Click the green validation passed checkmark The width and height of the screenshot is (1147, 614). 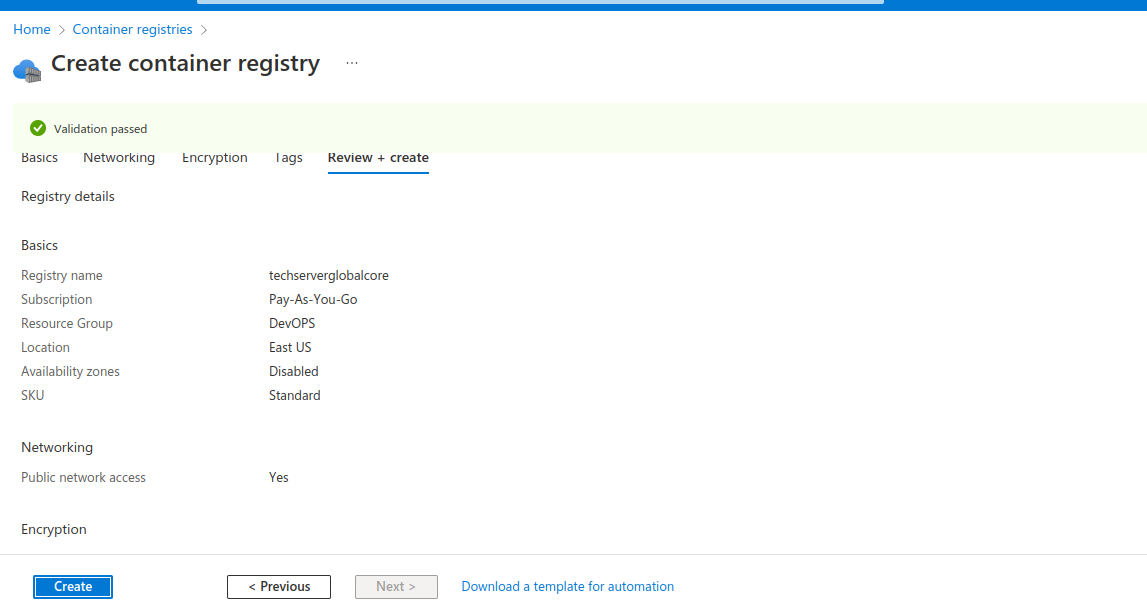tap(38, 129)
